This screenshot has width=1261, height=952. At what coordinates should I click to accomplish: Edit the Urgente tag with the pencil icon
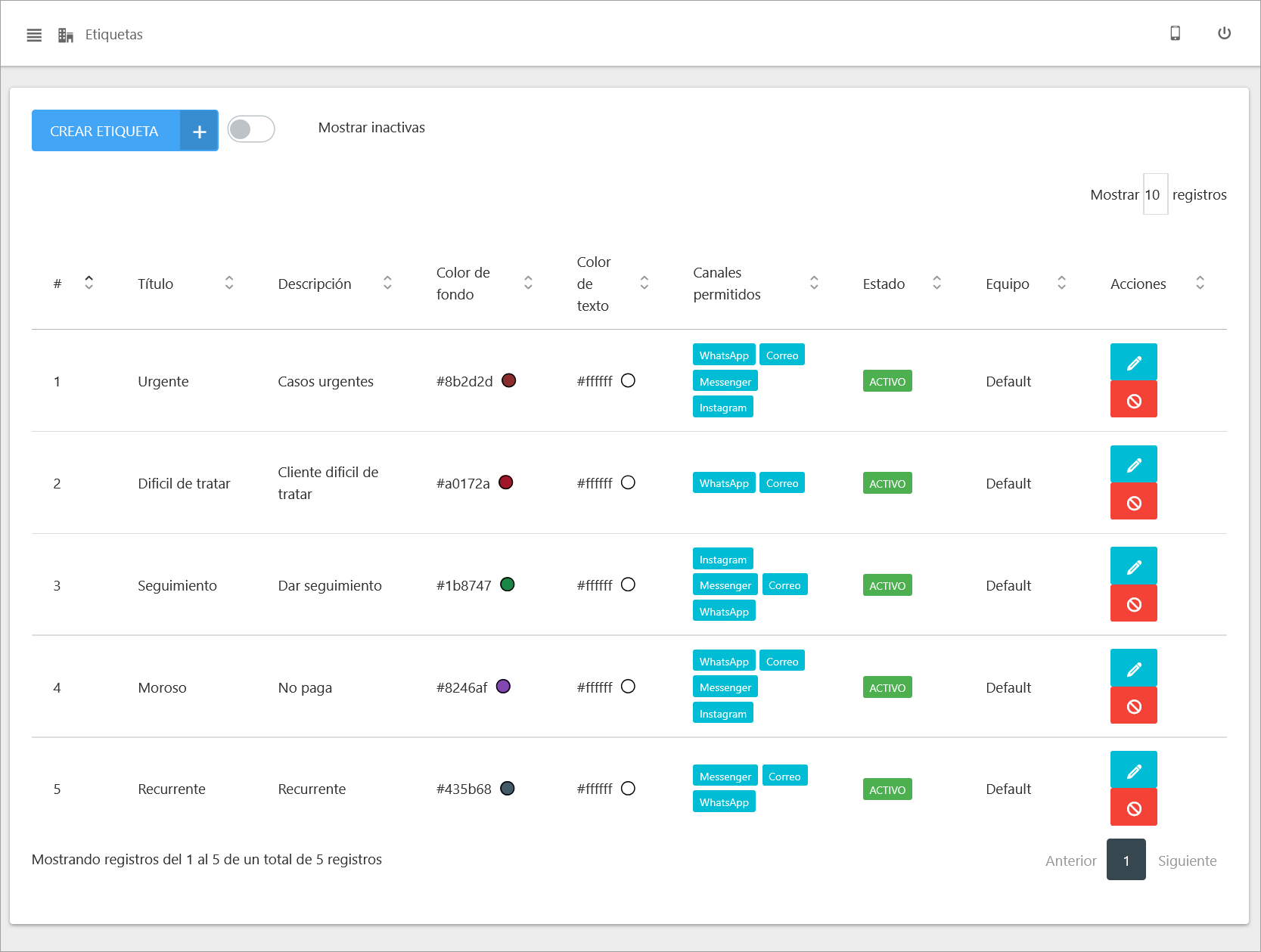(x=1133, y=362)
